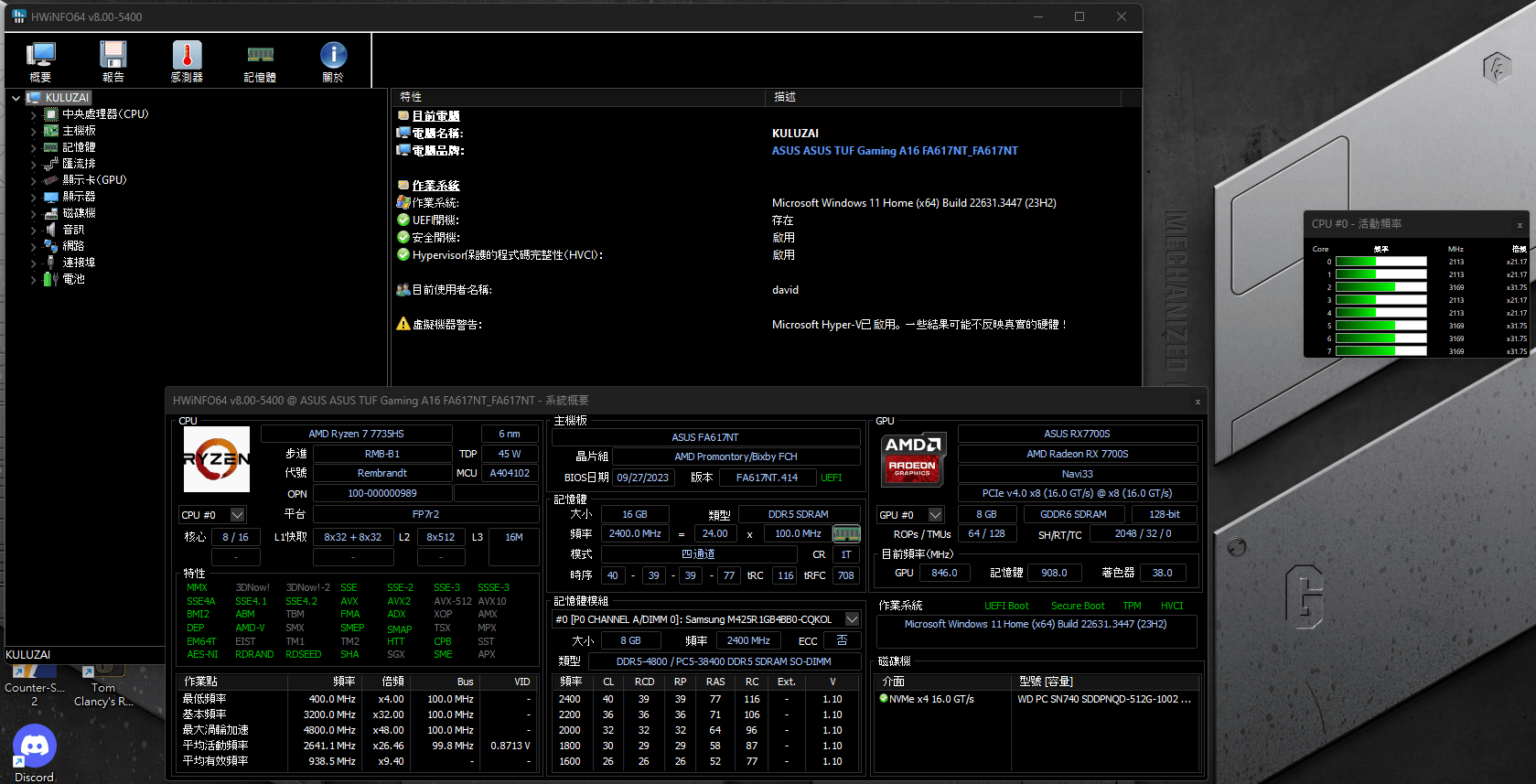Click the Windows 11 Home text in summary window

1036,624
